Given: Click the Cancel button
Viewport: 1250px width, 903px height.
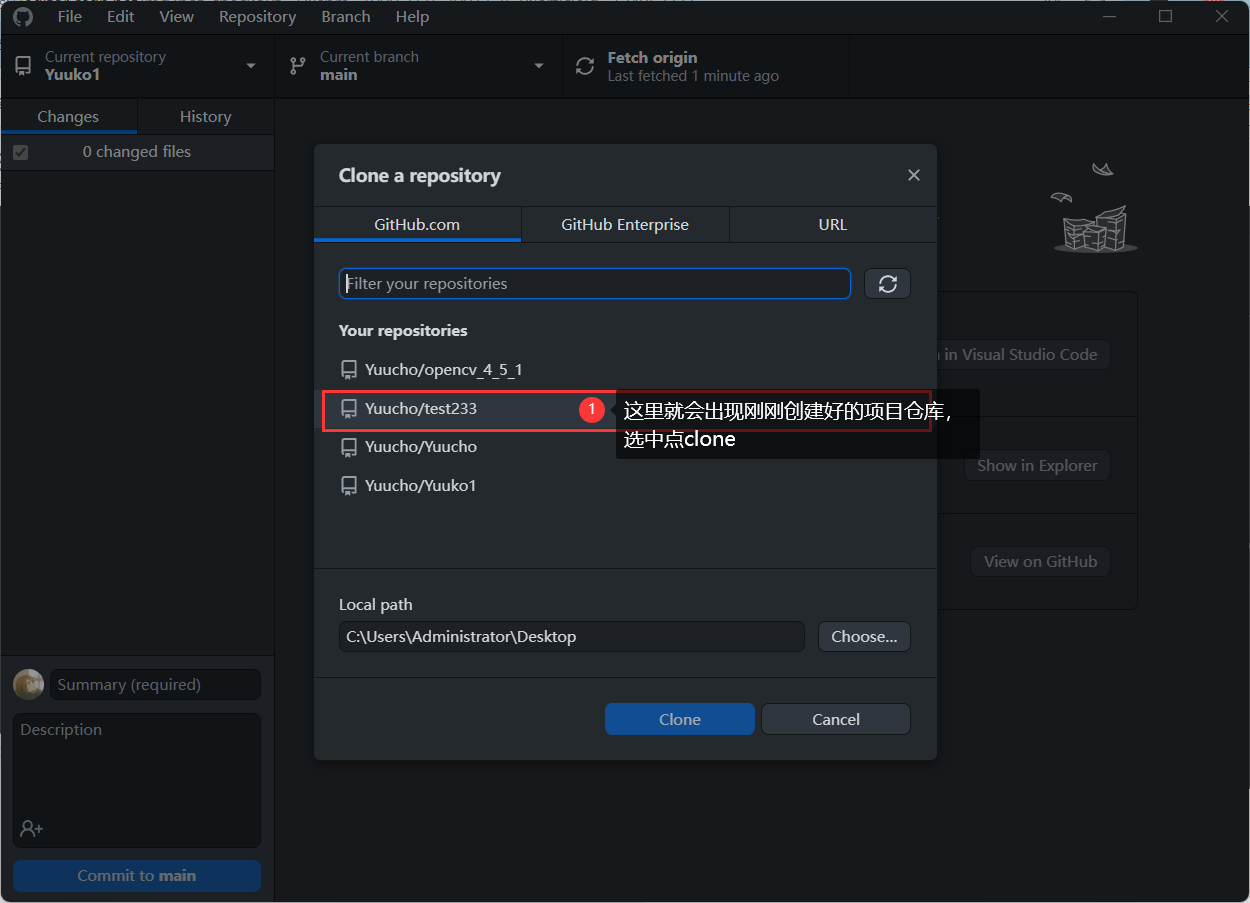Looking at the screenshot, I should tap(836, 719).
